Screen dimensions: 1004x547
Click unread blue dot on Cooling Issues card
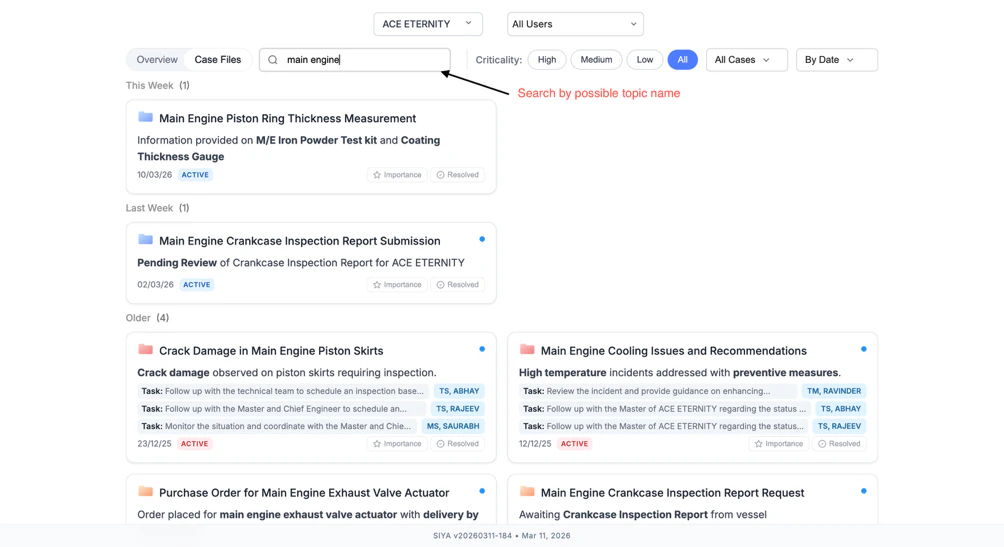(864, 349)
